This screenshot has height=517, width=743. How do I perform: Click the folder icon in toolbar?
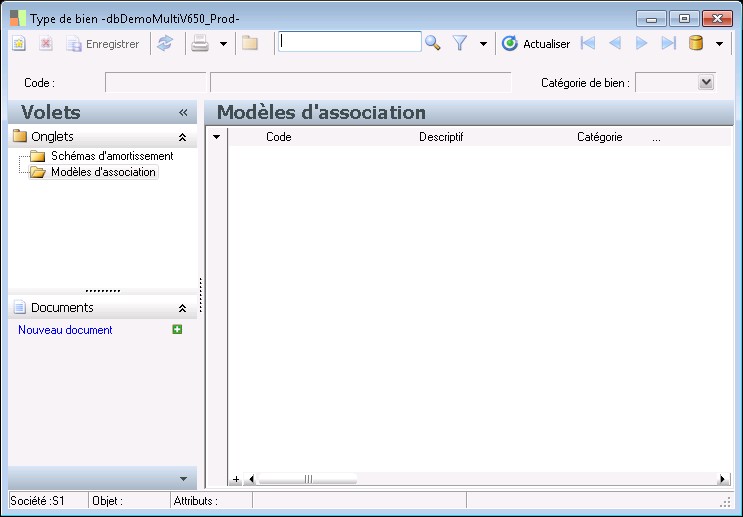[x=250, y=43]
